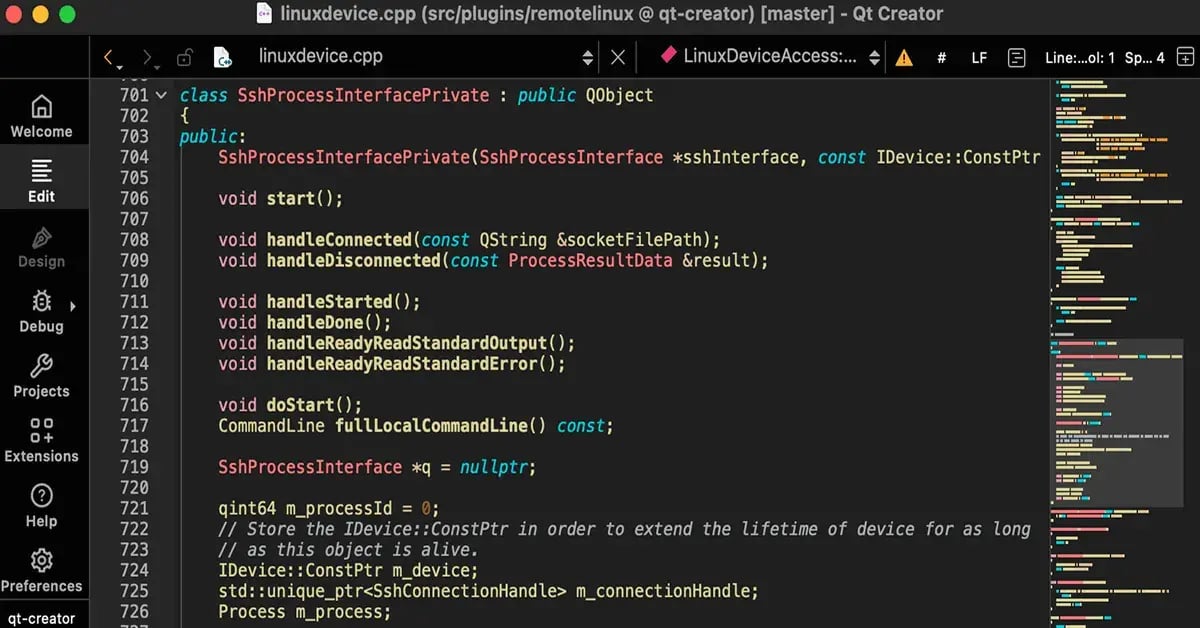The width and height of the screenshot is (1200, 628).
Task: Toggle the file lock icon
Action: 184,58
